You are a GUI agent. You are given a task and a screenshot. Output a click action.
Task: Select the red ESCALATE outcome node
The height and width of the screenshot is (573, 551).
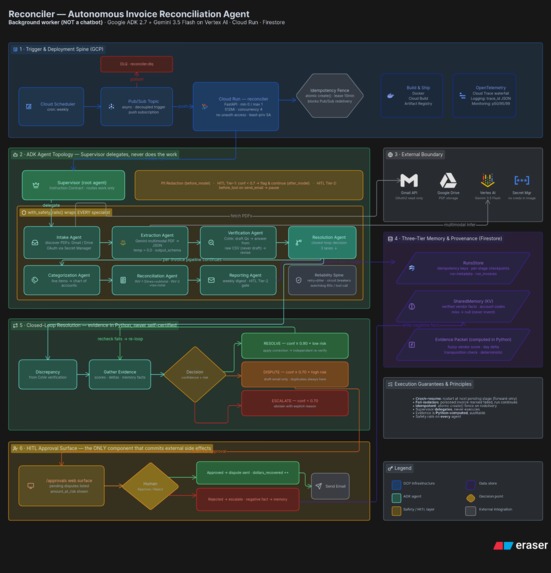pos(295,403)
